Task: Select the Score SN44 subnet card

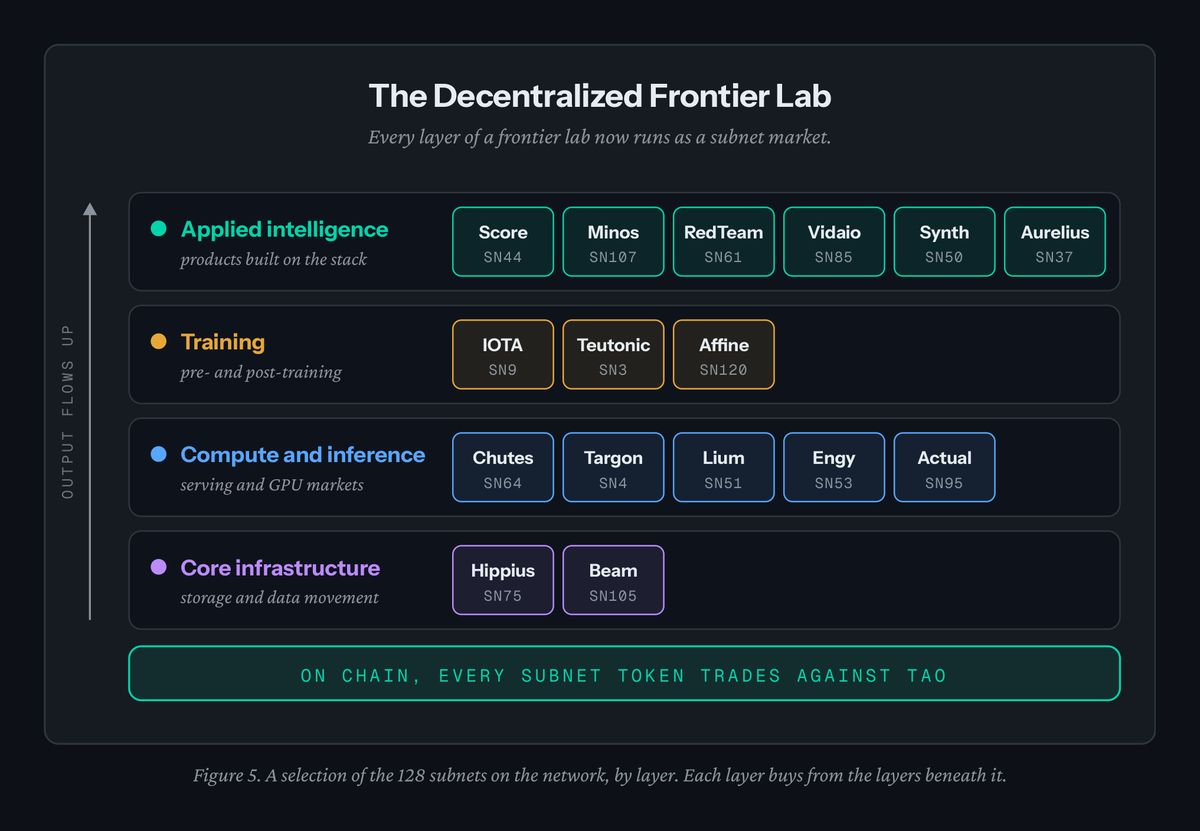Action: [x=503, y=242]
